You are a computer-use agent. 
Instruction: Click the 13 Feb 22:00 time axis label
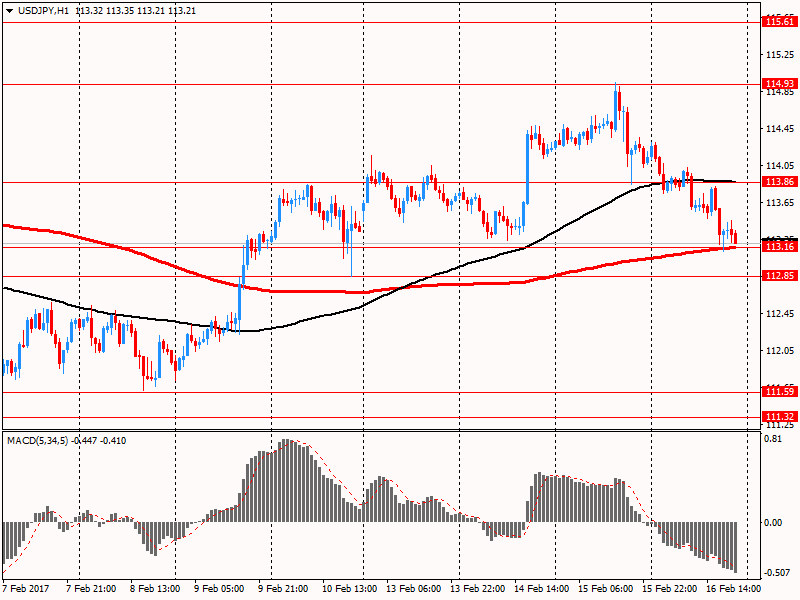(478, 589)
